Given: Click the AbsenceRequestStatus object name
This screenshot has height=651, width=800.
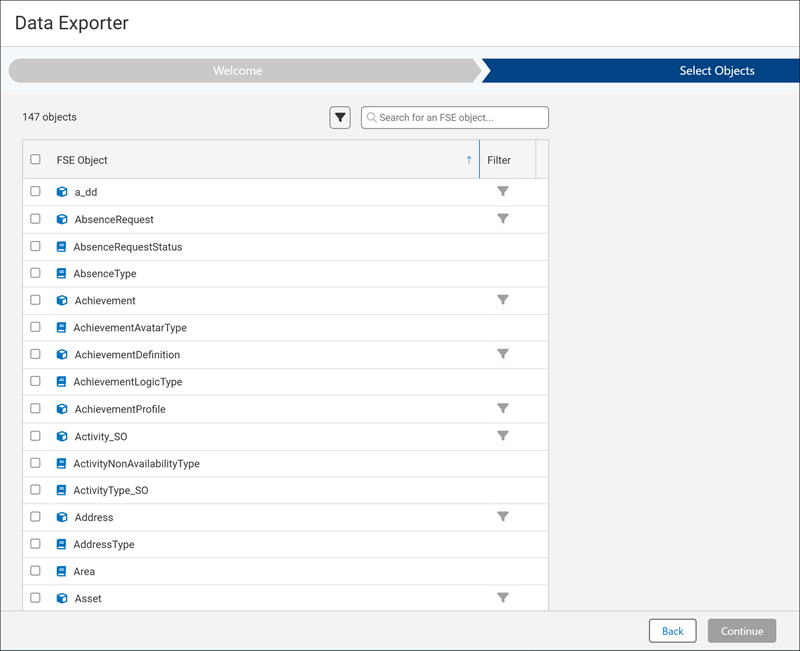Looking at the screenshot, I should point(128,247).
